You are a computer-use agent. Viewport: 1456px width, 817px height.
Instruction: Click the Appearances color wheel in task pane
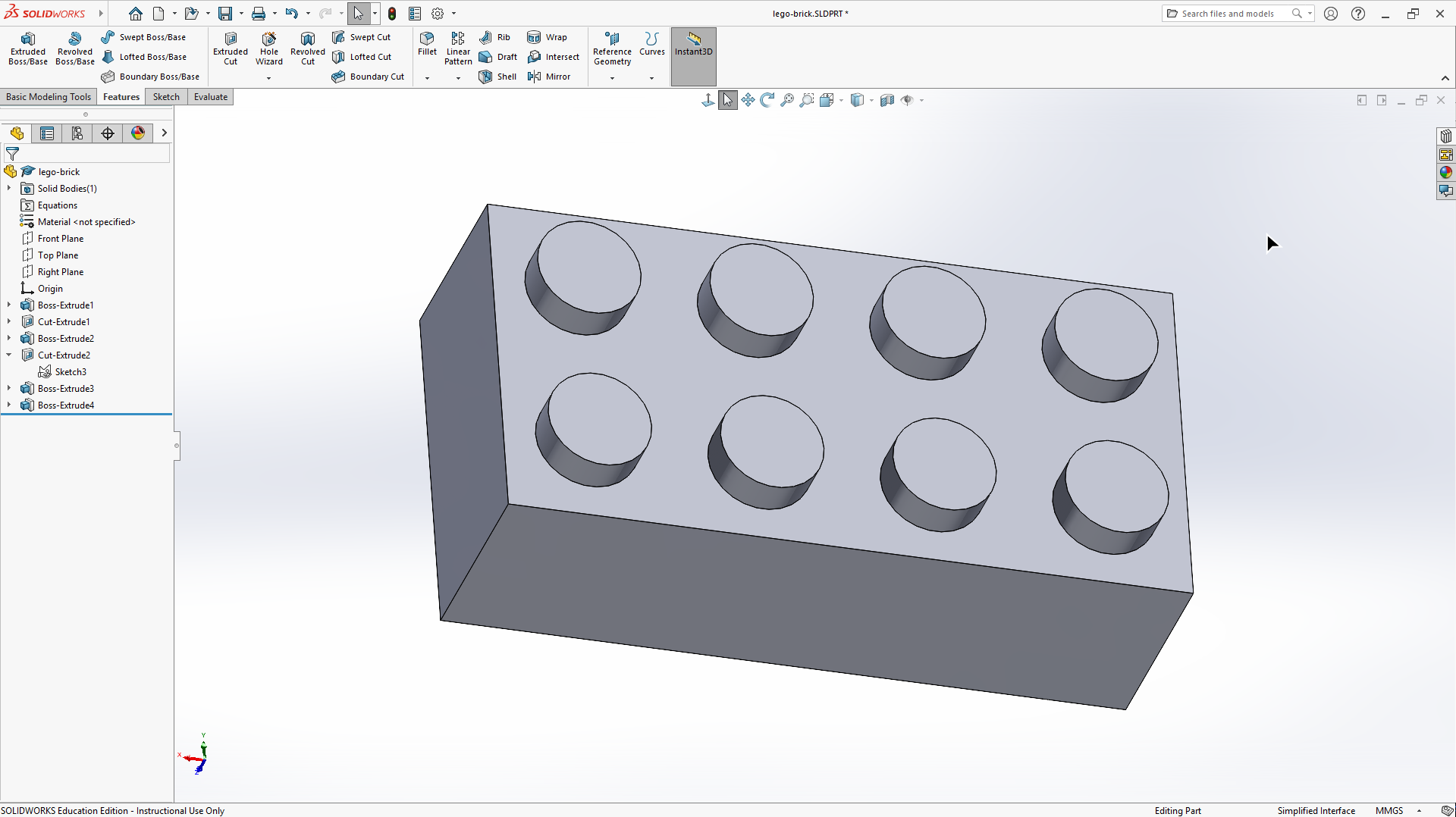click(x=1445, y=173)
